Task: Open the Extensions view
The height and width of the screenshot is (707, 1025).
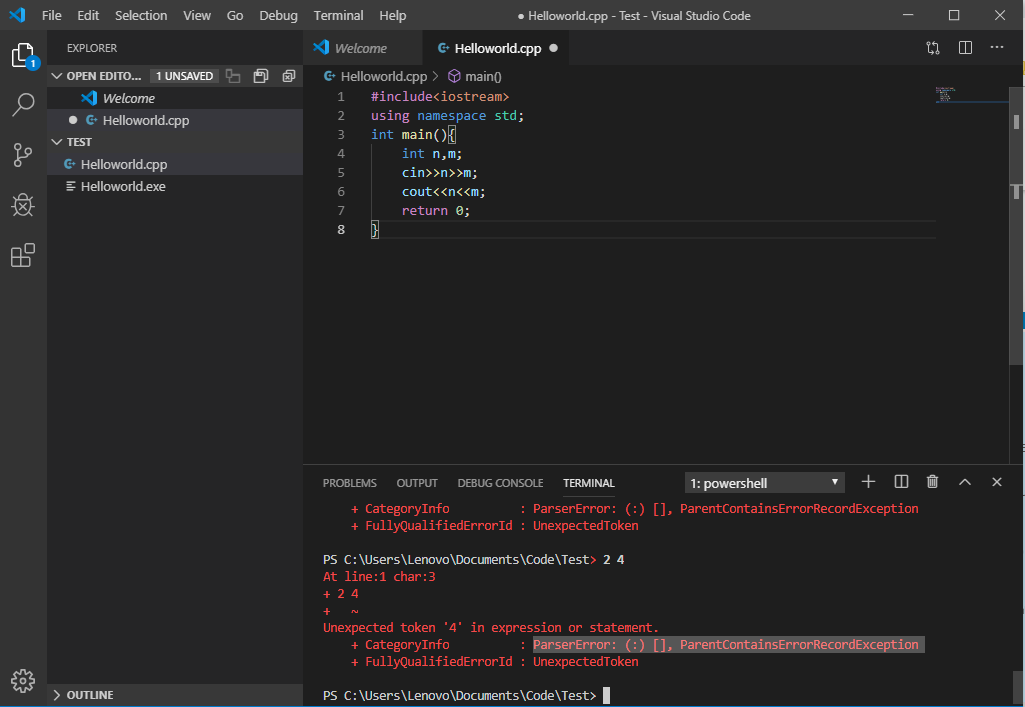Action: [x=23, y=256]
